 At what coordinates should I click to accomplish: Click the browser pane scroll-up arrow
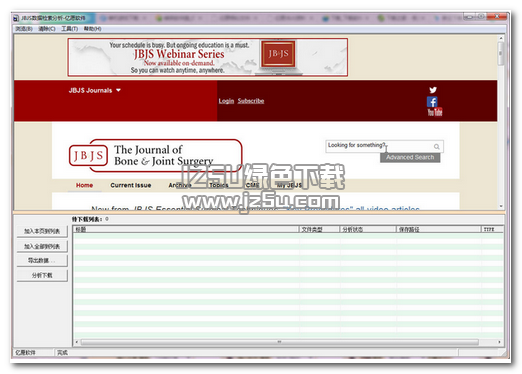501,39
